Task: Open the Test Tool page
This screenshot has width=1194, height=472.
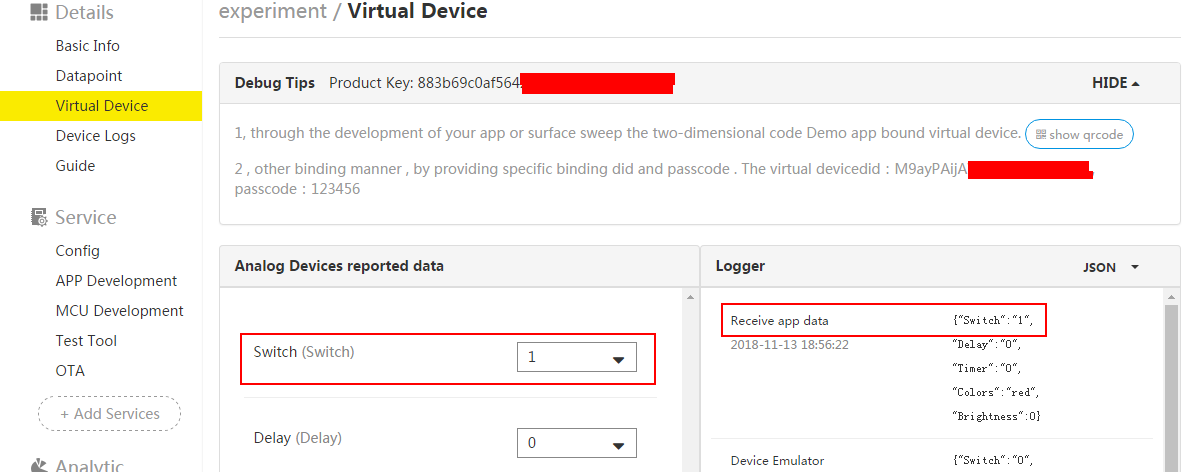Action: point(86,341)
